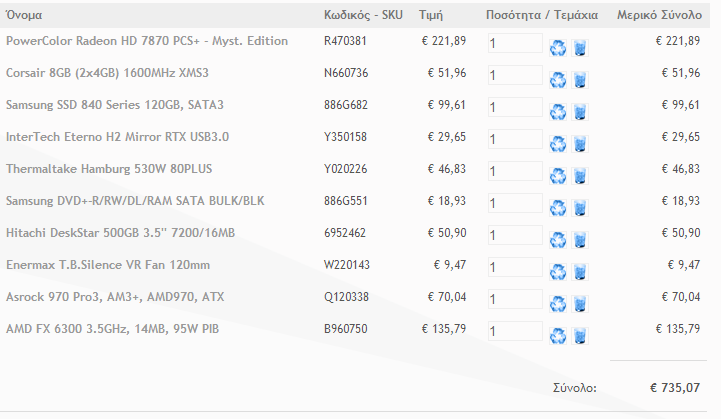The image size is (721, 419).
Task: View Samsung SSD 840 Series 120GB details
Action: [114, 105]
